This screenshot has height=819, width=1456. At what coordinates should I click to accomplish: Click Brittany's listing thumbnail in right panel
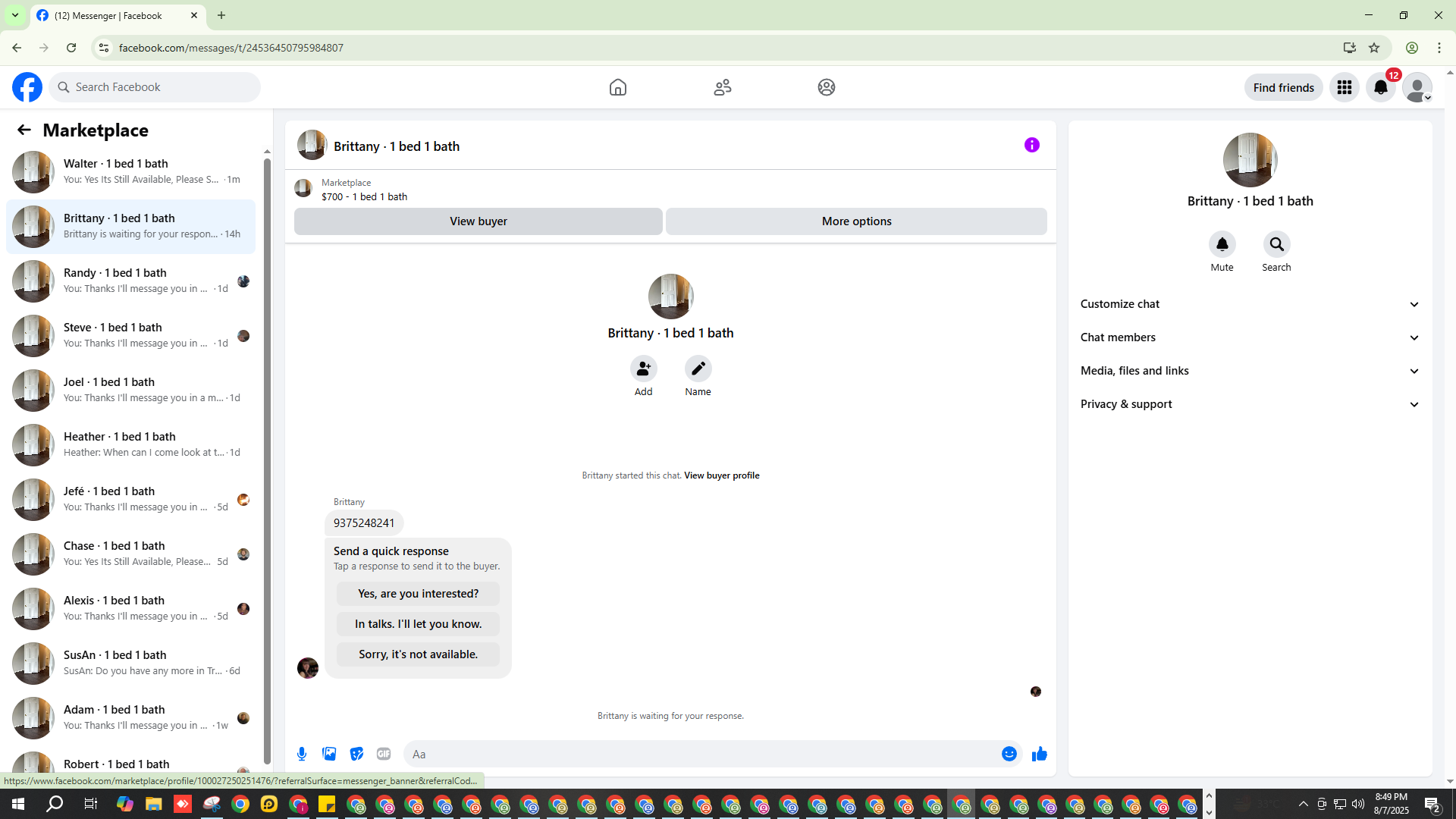pos(1250,160)
